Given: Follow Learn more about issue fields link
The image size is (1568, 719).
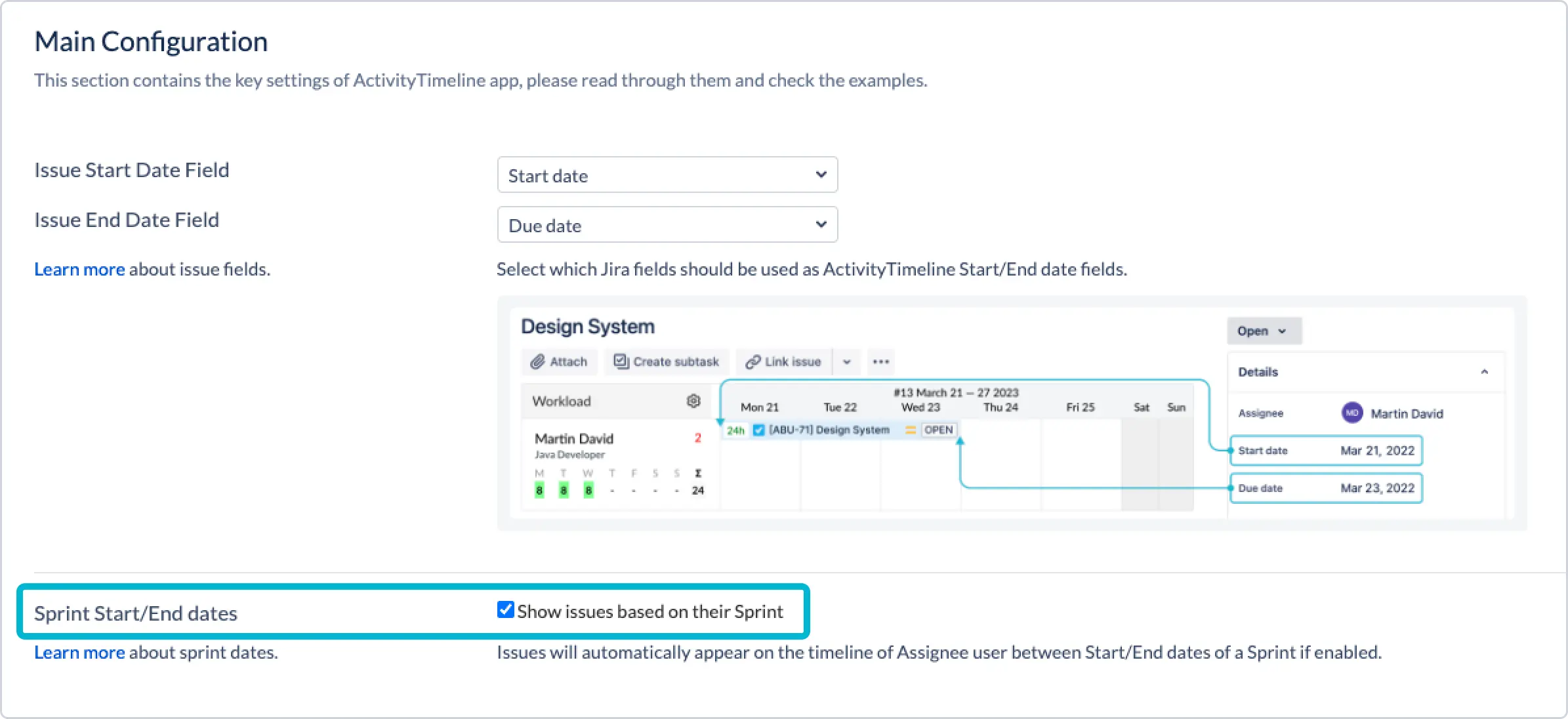Looking at the screenshot, I should (x=79, y=270).
